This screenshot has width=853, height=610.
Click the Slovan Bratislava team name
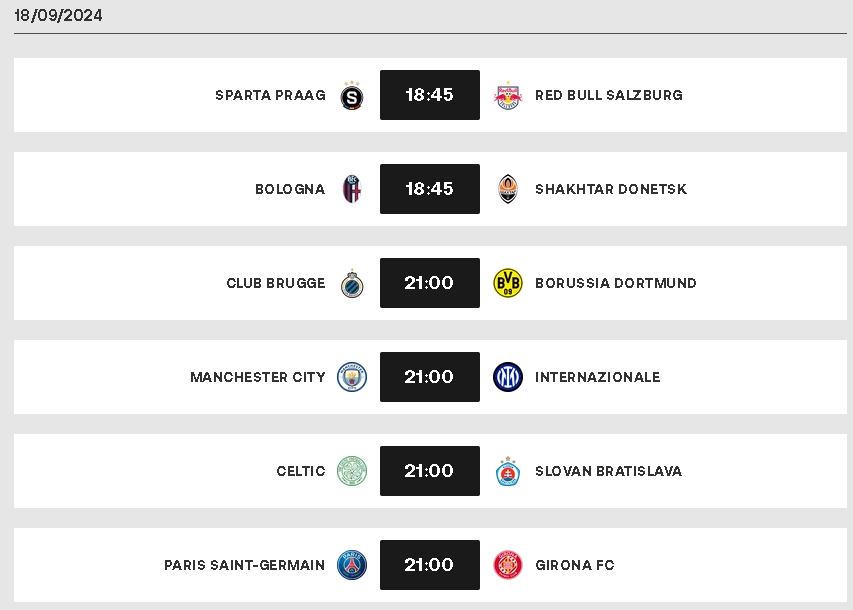click(609, 471)
